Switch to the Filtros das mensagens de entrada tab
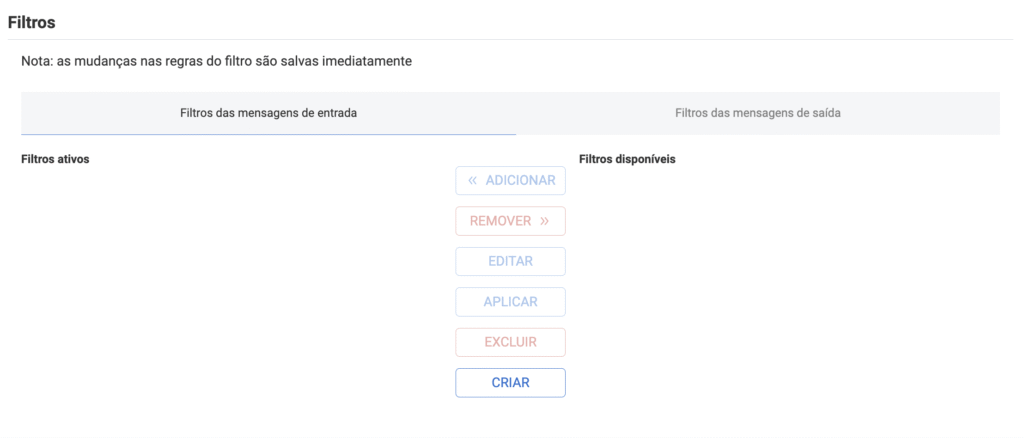Screen dimensions: 1024x438 [268, 113]
